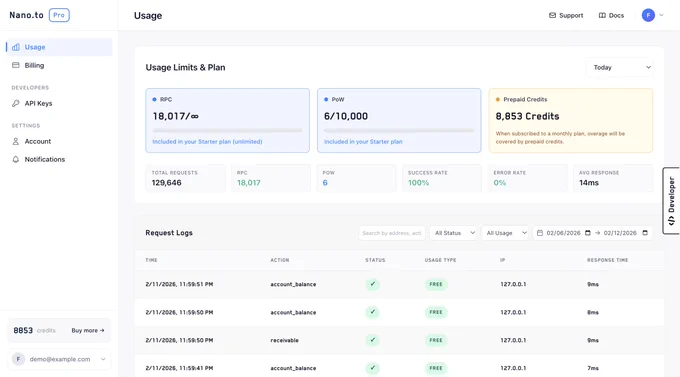The width and height of the screenshot is (680, 377).
Task: Click the Support envelope icon
Action: coord(552,15)
